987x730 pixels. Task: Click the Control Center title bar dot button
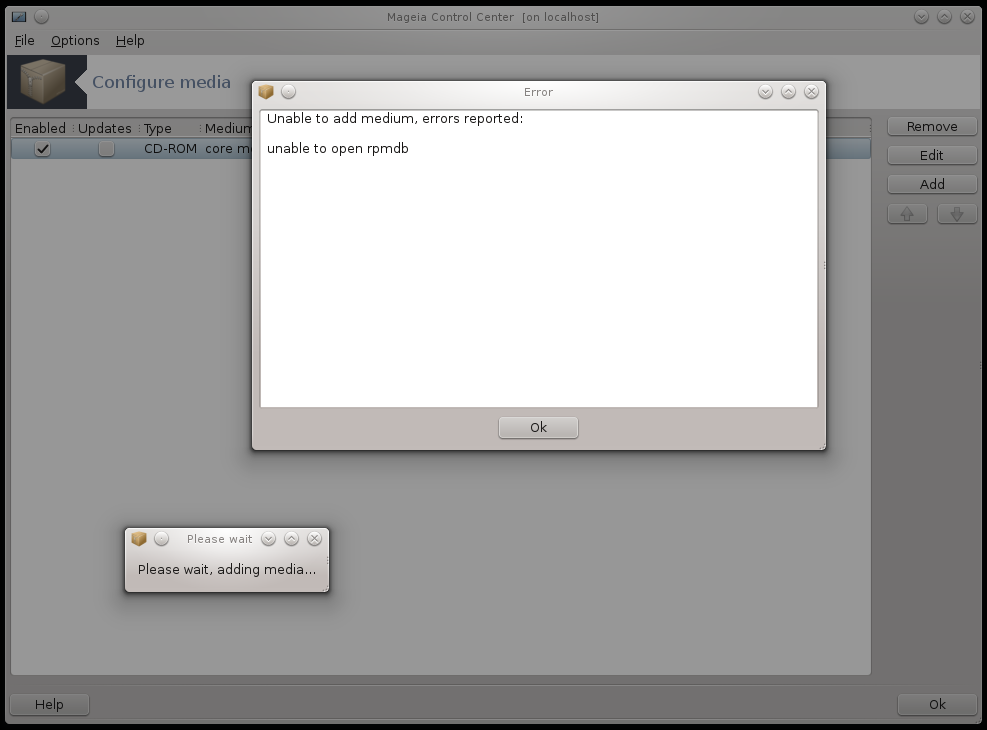(42, 17)
